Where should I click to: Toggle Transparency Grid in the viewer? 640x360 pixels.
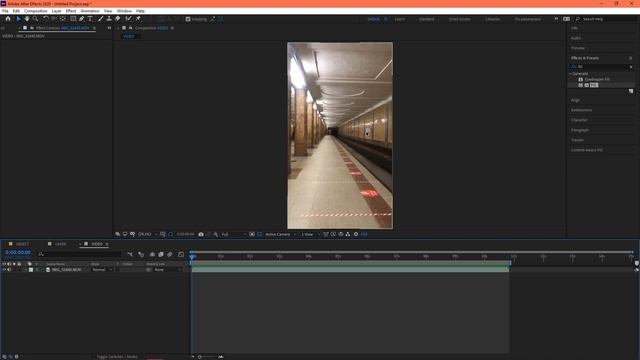point(259,234)
